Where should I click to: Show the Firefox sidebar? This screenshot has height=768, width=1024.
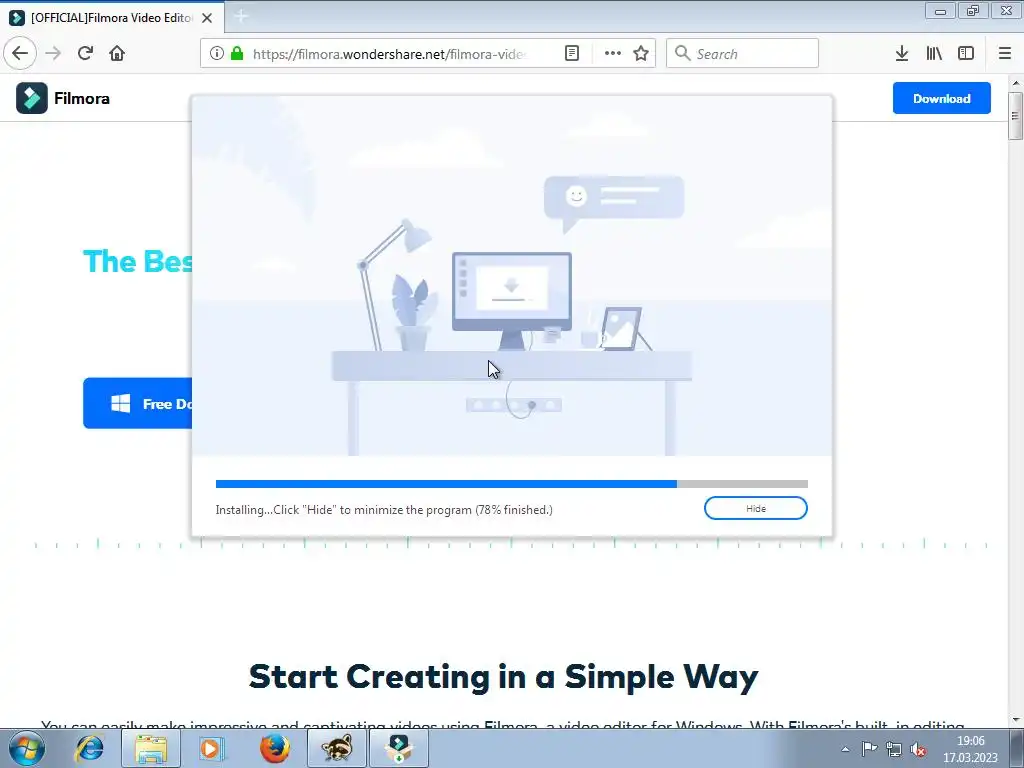[x=966, y=53]
